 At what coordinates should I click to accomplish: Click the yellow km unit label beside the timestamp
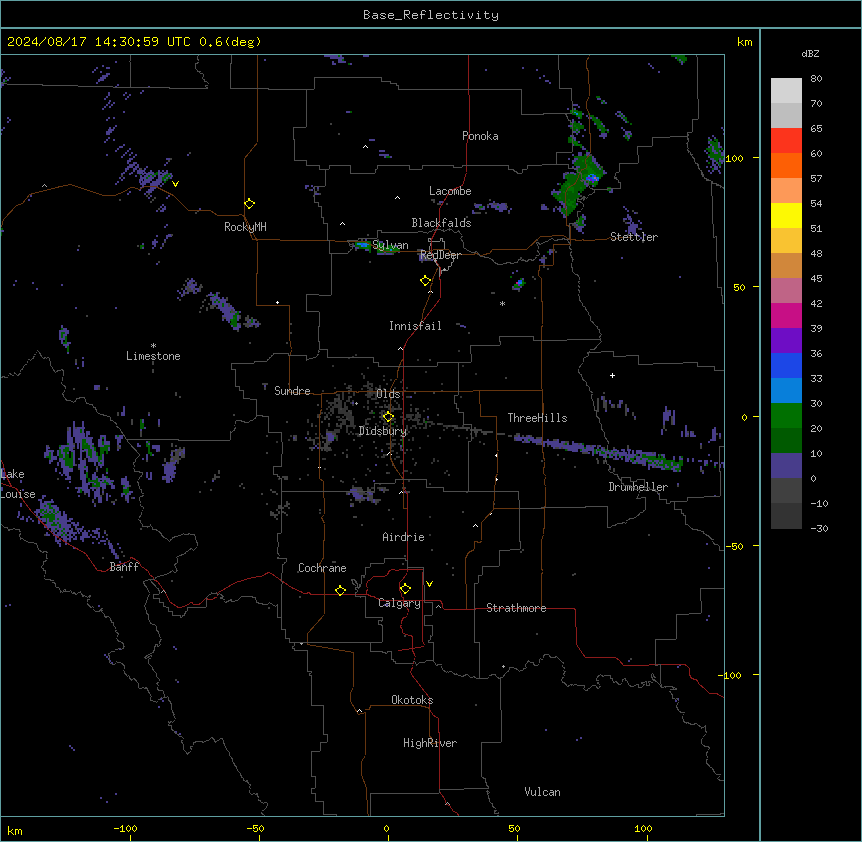[x=744, y=42]
